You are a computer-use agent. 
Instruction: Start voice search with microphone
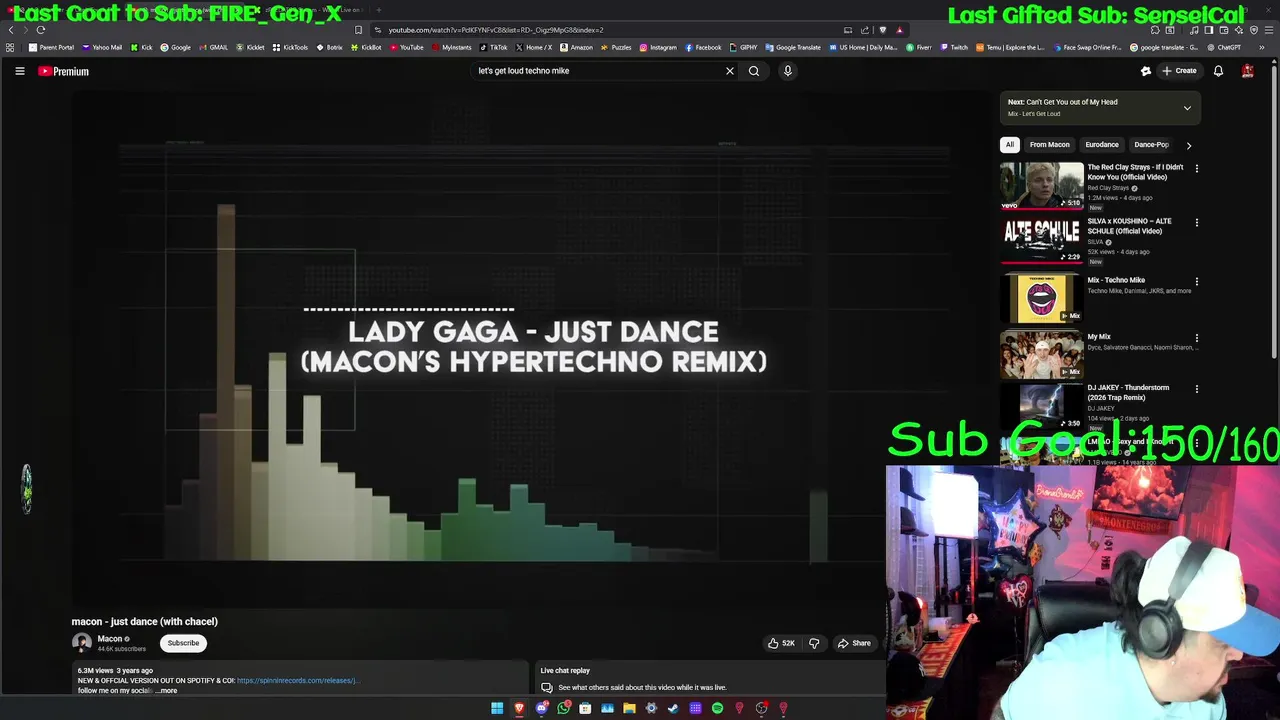coord(788,71)
